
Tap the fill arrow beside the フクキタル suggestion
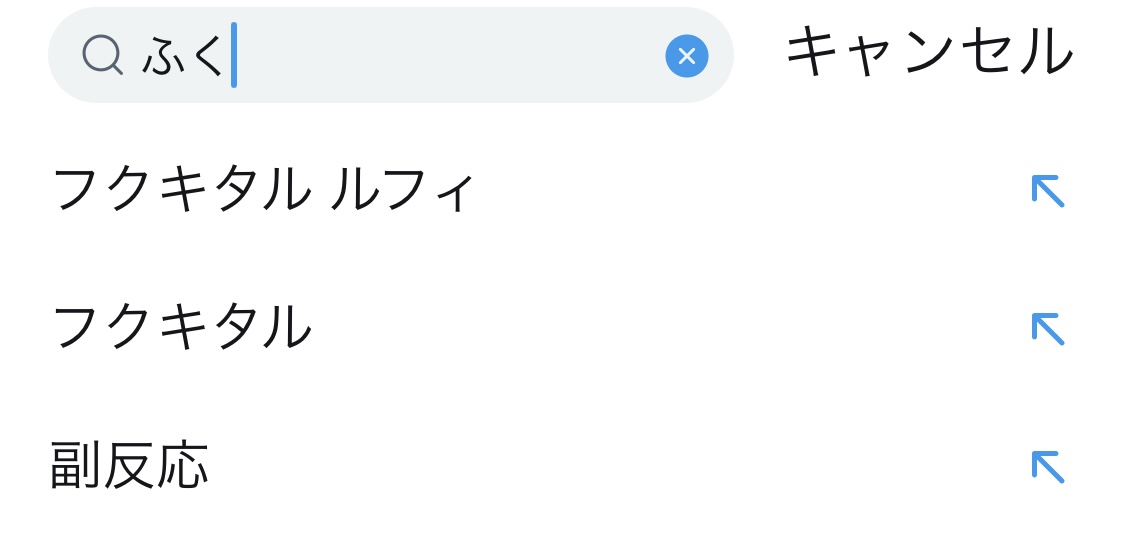tap(1047, 329)
